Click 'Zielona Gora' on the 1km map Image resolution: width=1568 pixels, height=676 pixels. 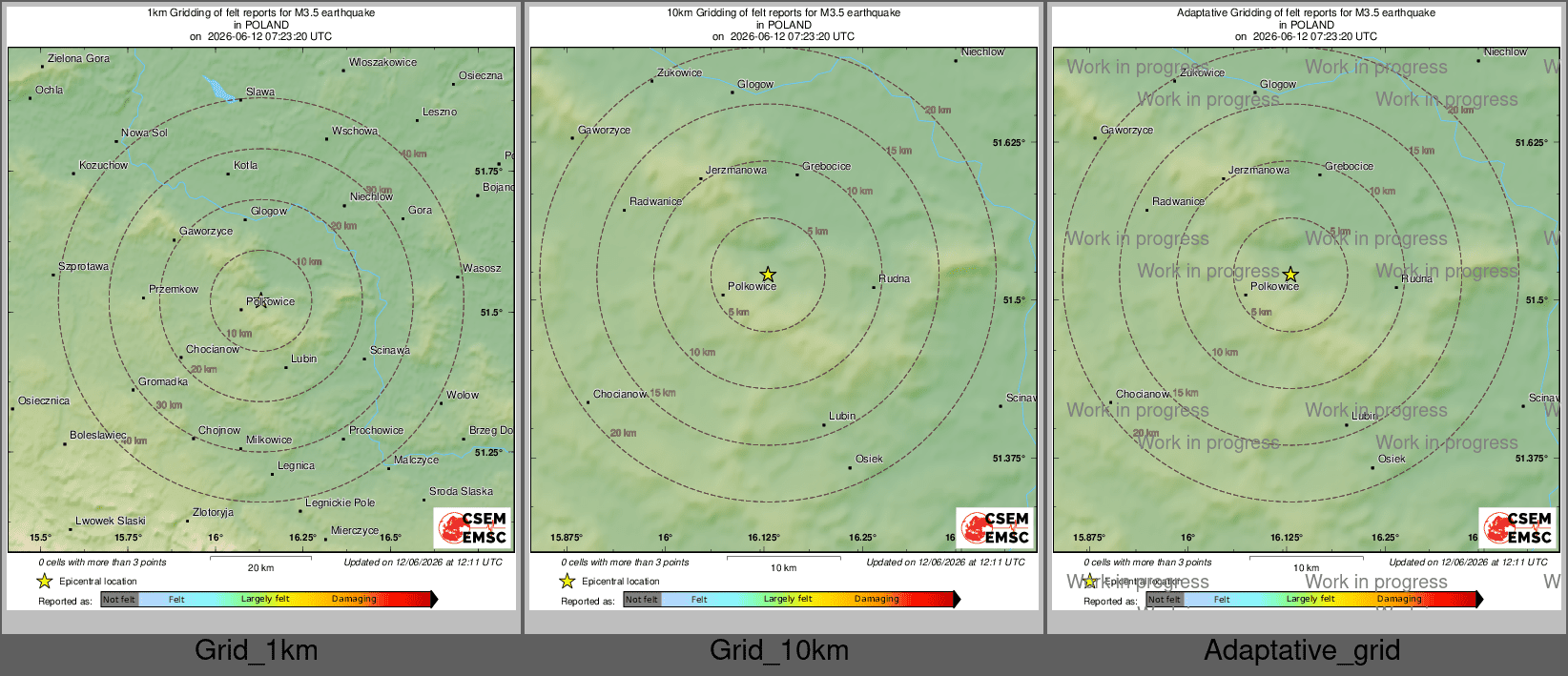point(78,59)
